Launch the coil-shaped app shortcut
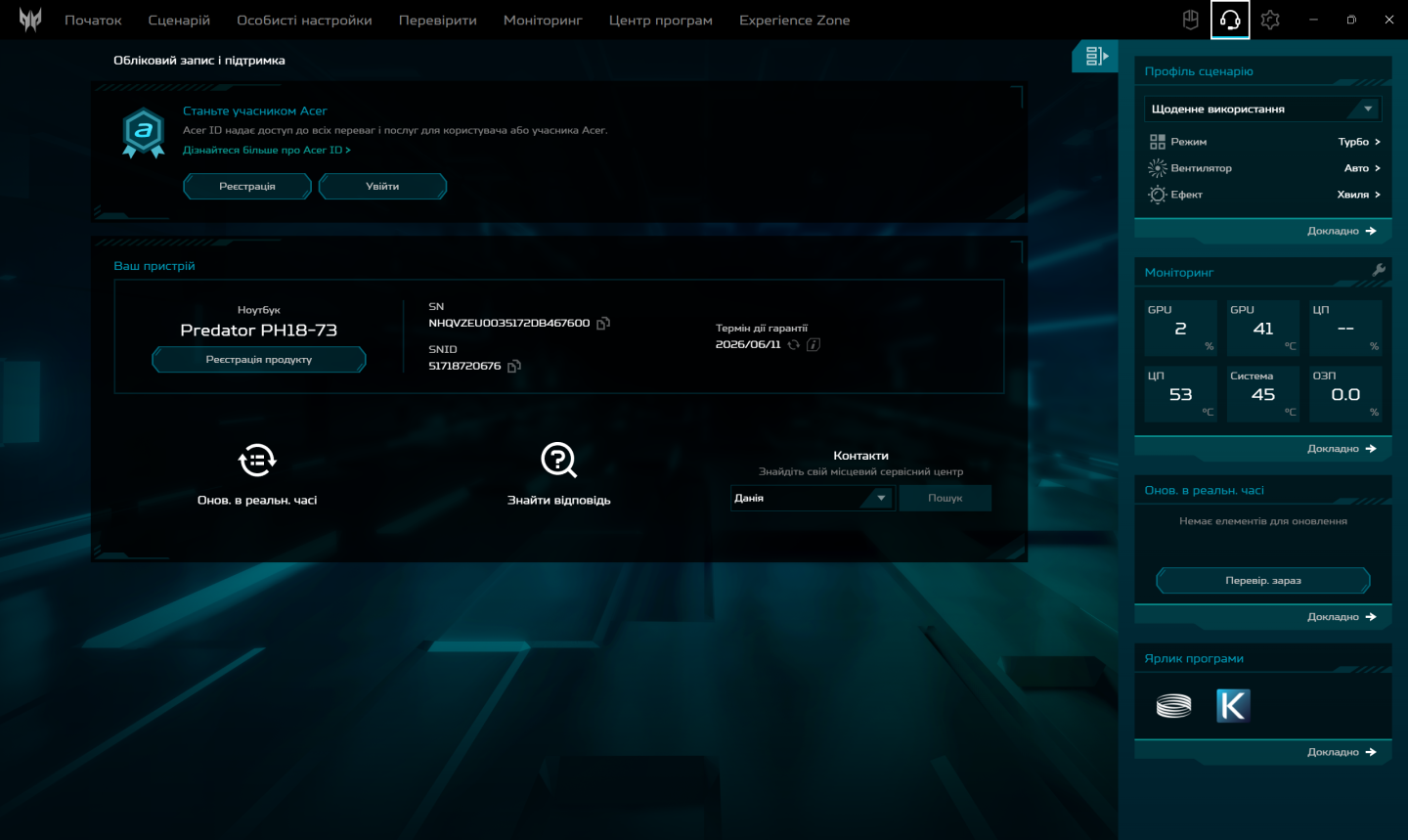1408x840 pixels. click(1174, 705)
